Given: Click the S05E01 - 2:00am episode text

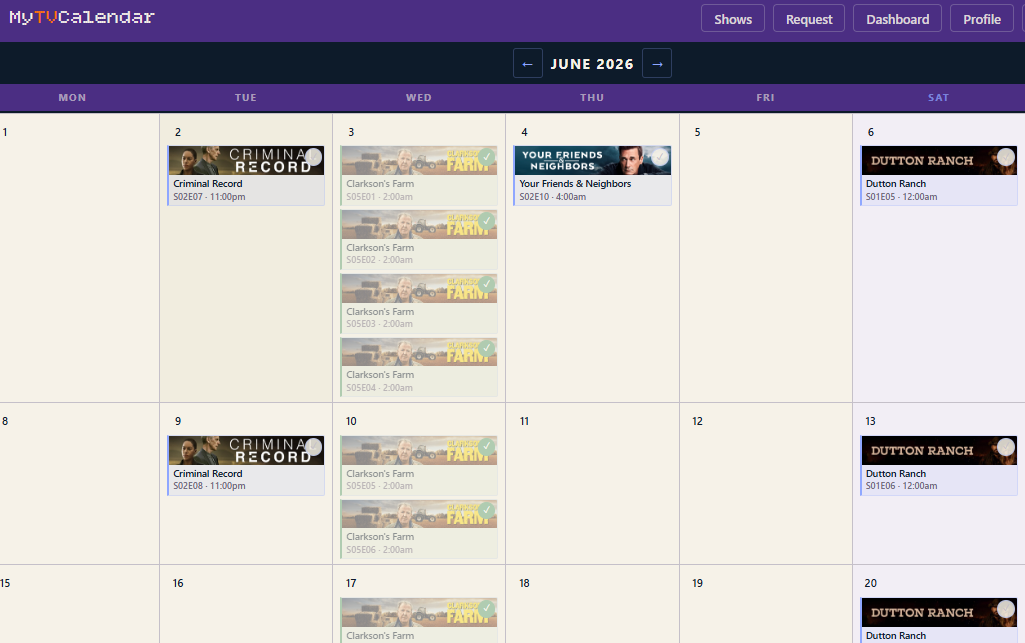Looking at the screenshot, I should click(379, 197).
